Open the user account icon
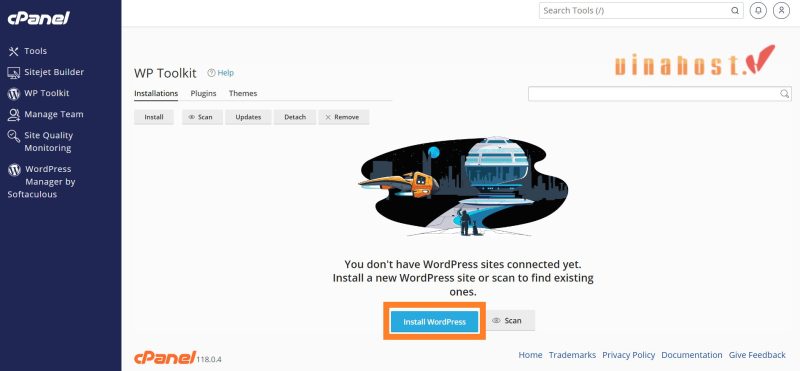Image resolution: width=800 pixels, height=371 pixels. 781,10
